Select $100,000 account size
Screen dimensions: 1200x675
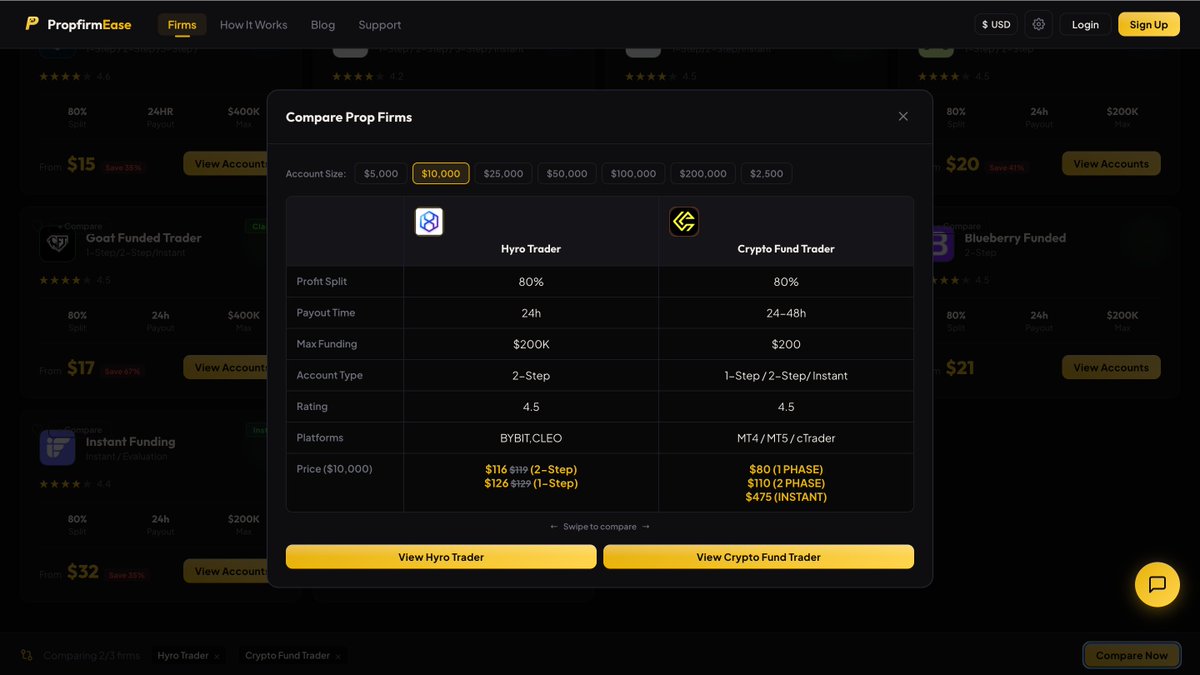(634, 173)
